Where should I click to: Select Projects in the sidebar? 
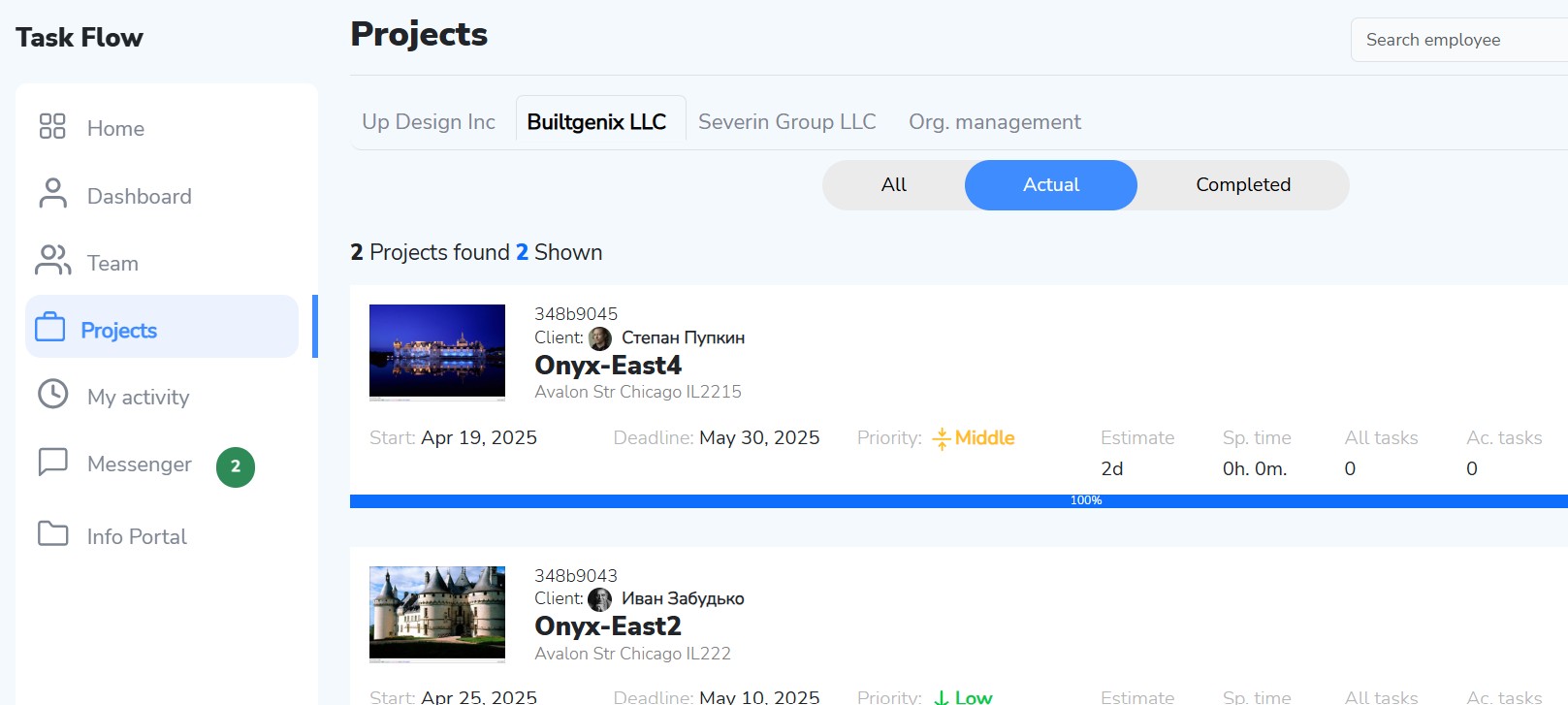(162, 327)
